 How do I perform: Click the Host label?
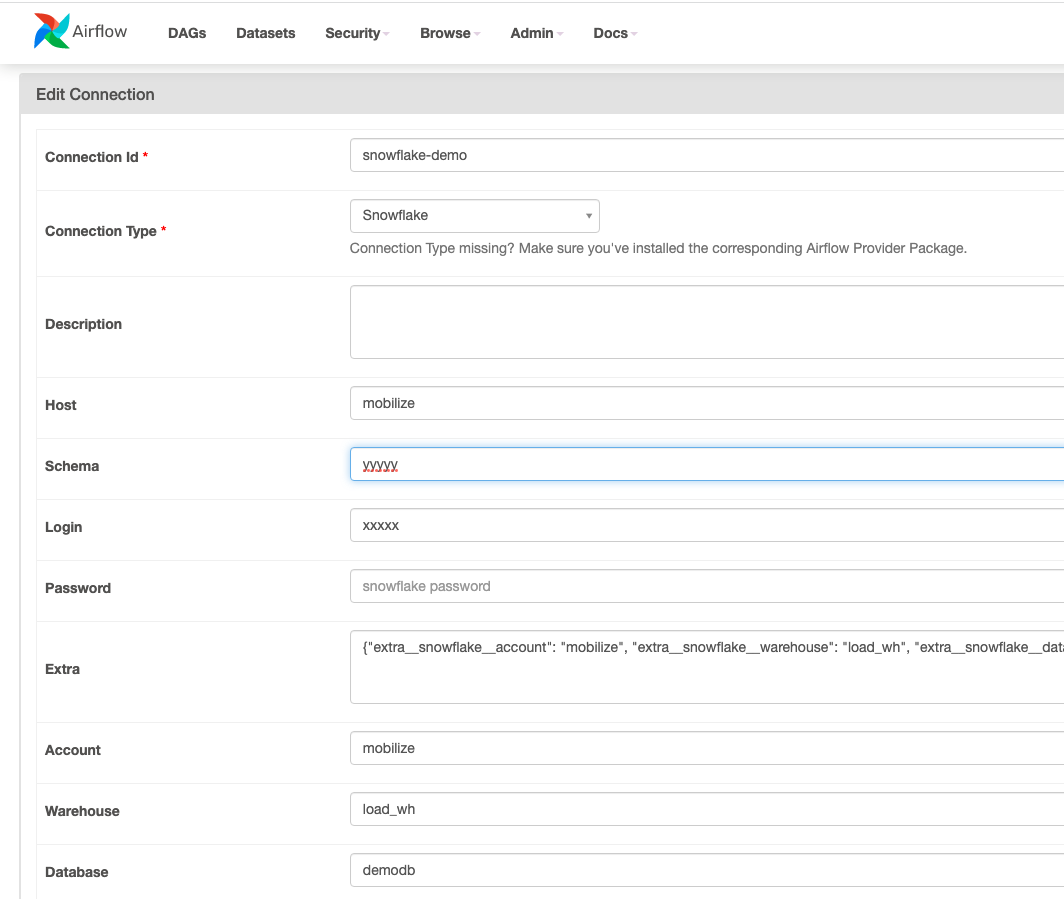tap(60, 405)
